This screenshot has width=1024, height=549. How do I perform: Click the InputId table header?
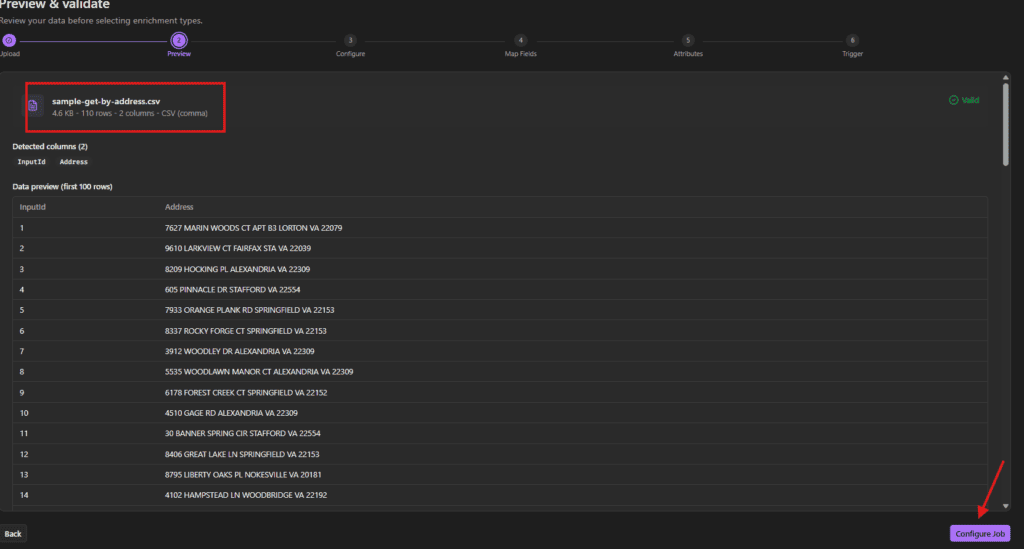tap(33, 207)
